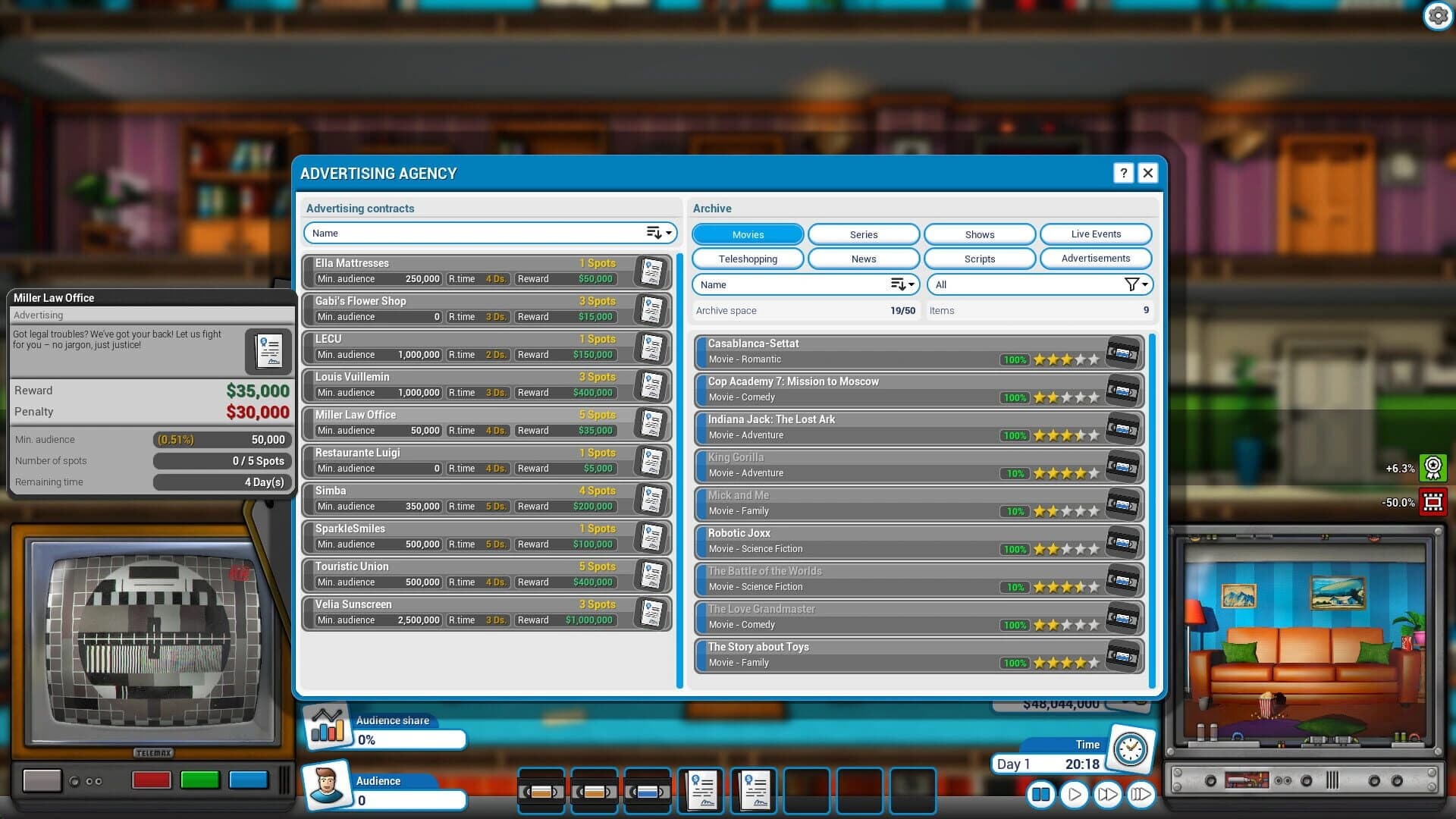The width and height of the screenshot is (1456, 819).
Task: Open help in the Advertising Agency window
Action: pyautogui.click(x=1122, y=173)
